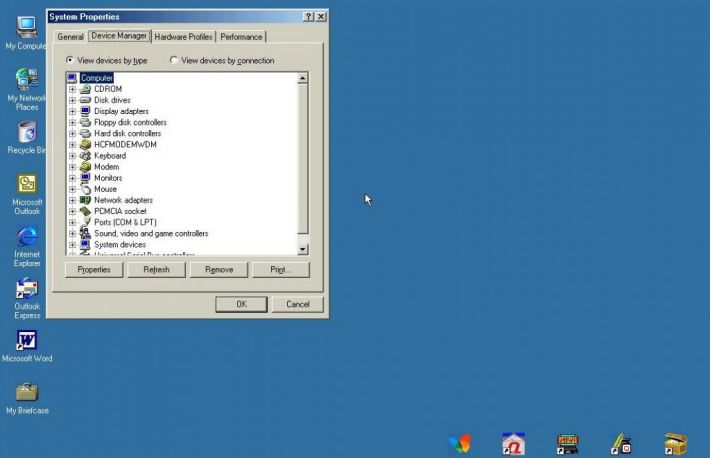The width and height of the screenshot is (710, 458).
Task: Open the Microsoft Outlook desktop icon
Action: [x=27, y=185]
